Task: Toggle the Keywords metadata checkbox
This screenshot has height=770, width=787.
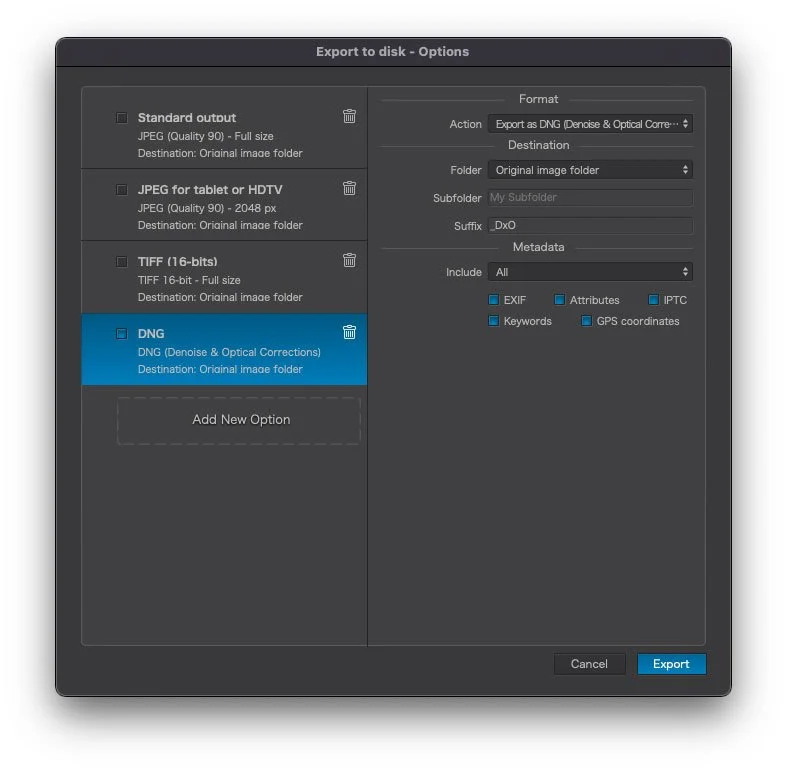Action: (x=494, y=321)
